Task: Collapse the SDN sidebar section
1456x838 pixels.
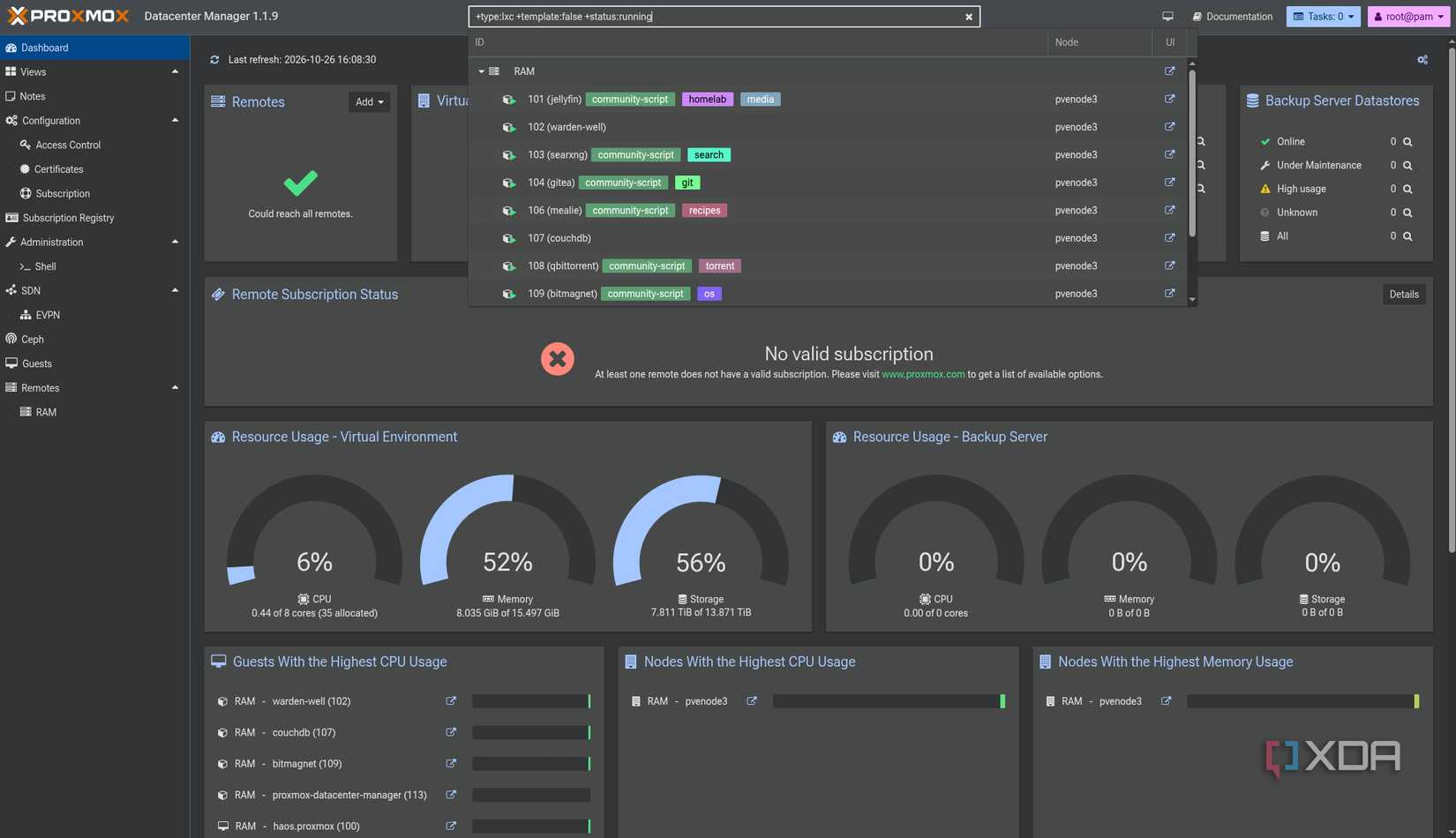Action: (175, 290)
